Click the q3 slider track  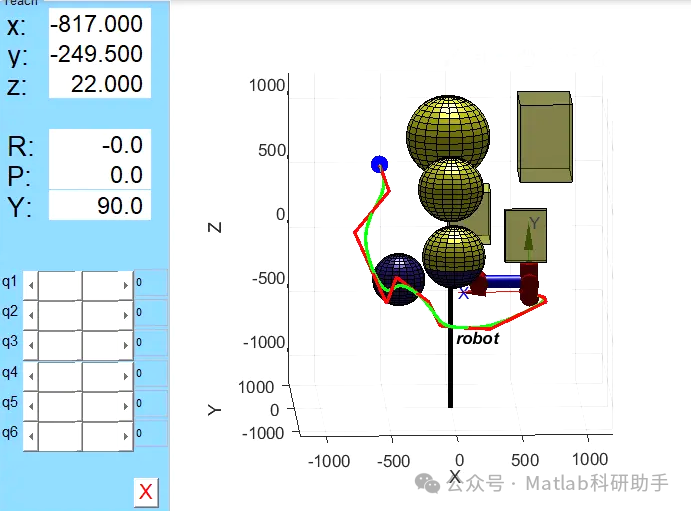pyautogui.click(x=78, y=345)
